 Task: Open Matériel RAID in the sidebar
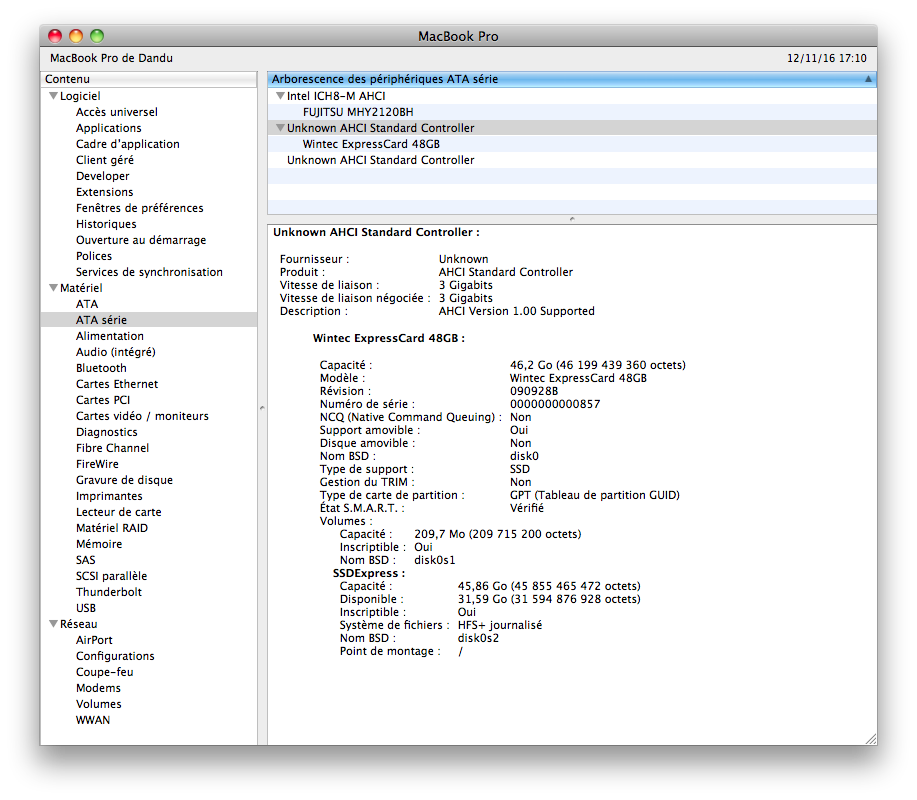112,528
